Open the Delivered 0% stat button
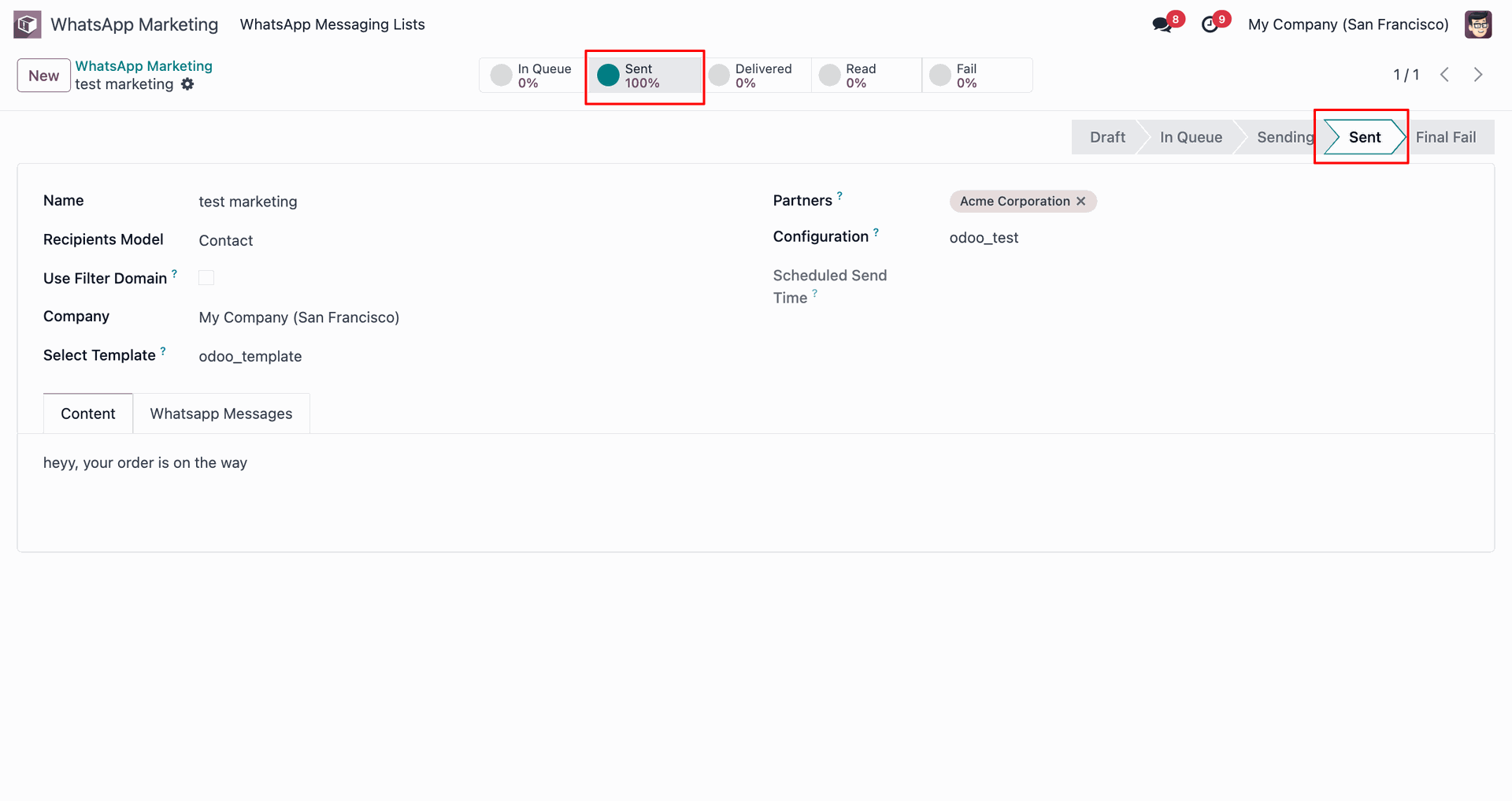1512x801 pixels. (x=756, y=76)
